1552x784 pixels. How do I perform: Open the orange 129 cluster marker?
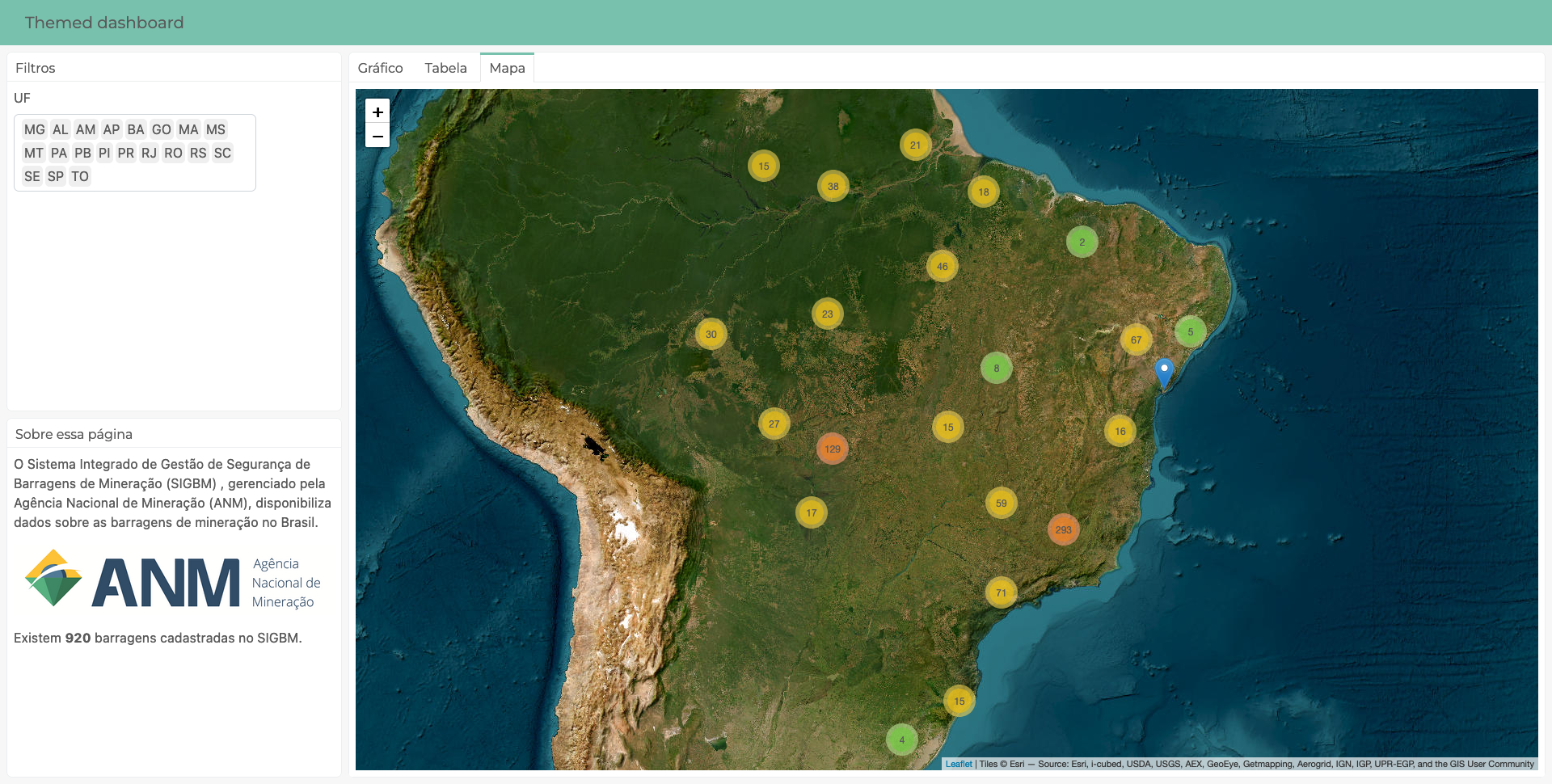(x=832, y=449)
